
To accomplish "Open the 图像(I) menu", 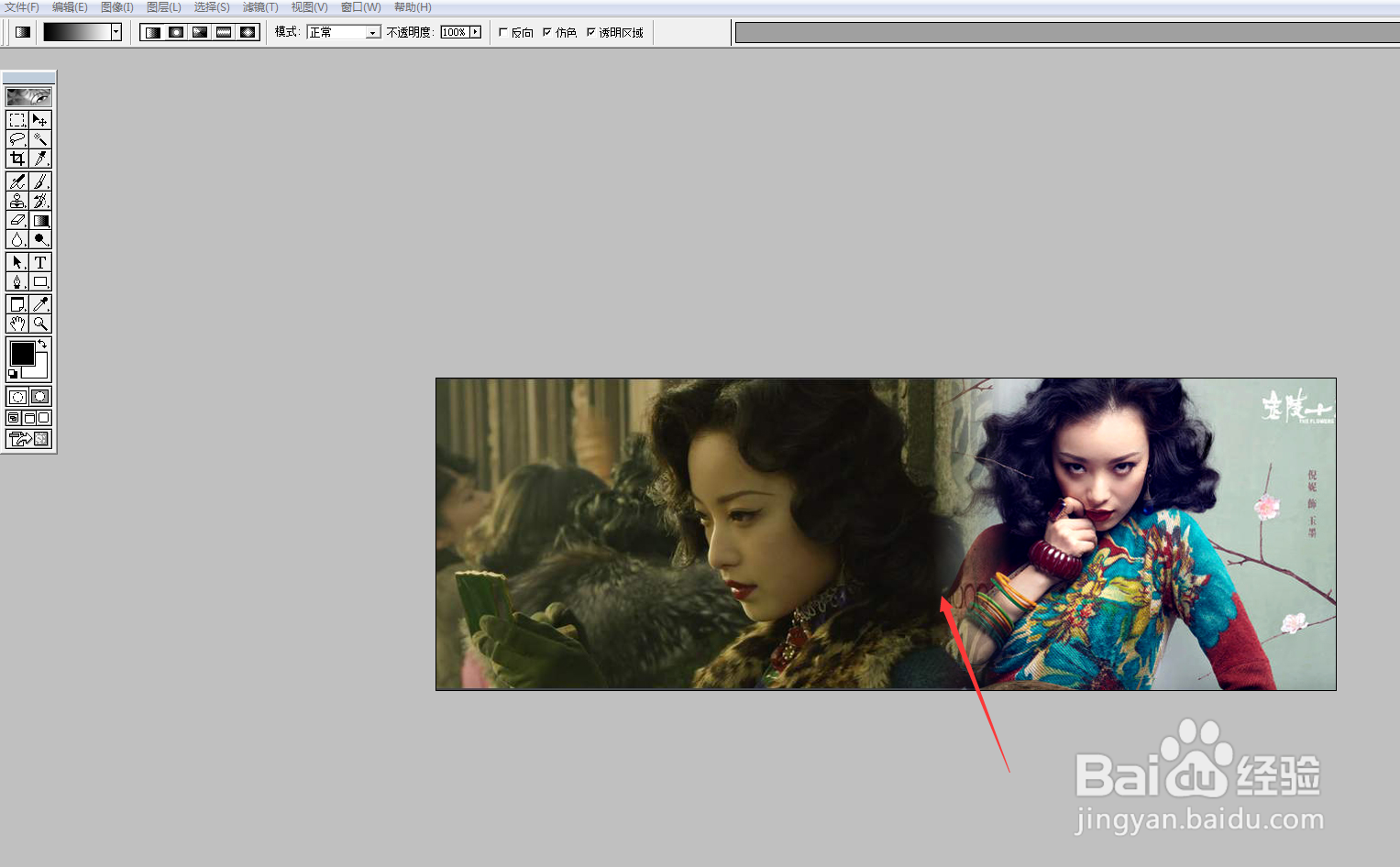I will click(116, 7).
